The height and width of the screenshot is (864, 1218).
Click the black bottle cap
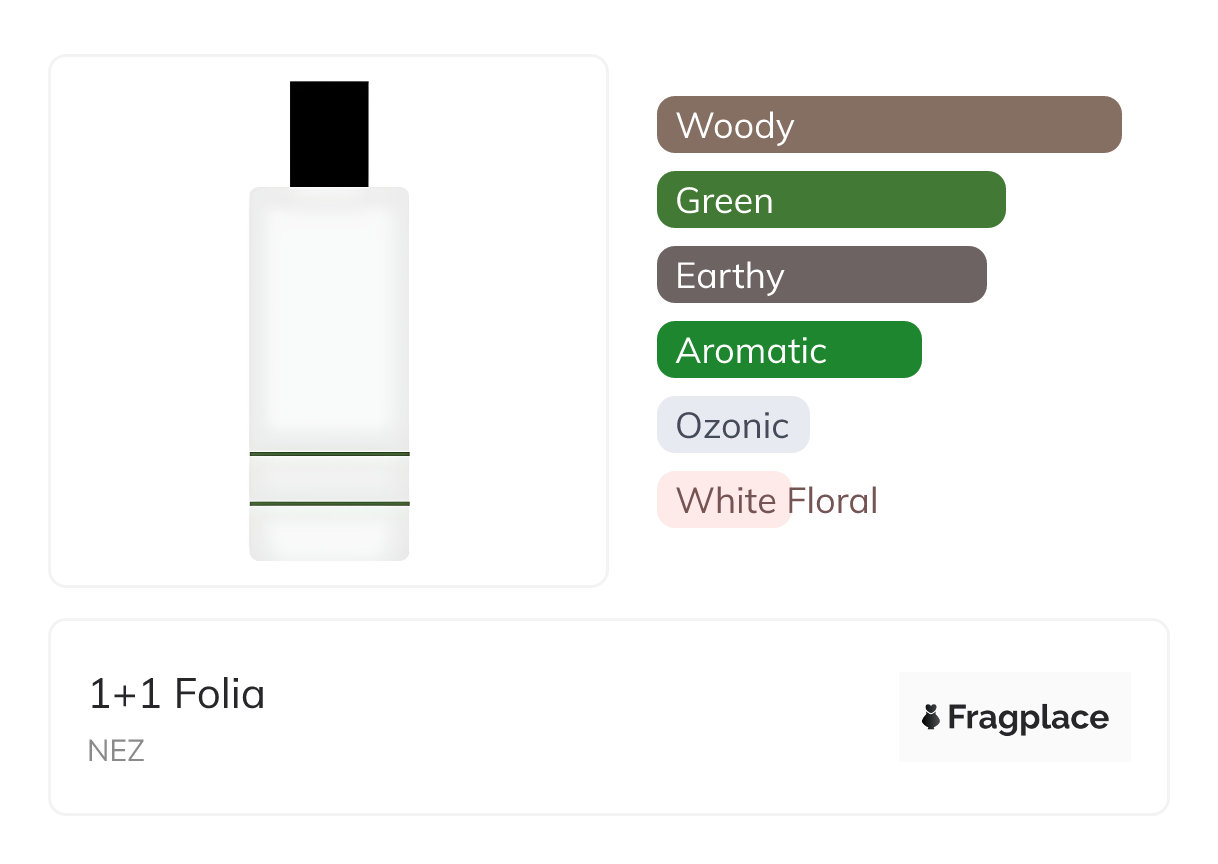coord(329,134)
